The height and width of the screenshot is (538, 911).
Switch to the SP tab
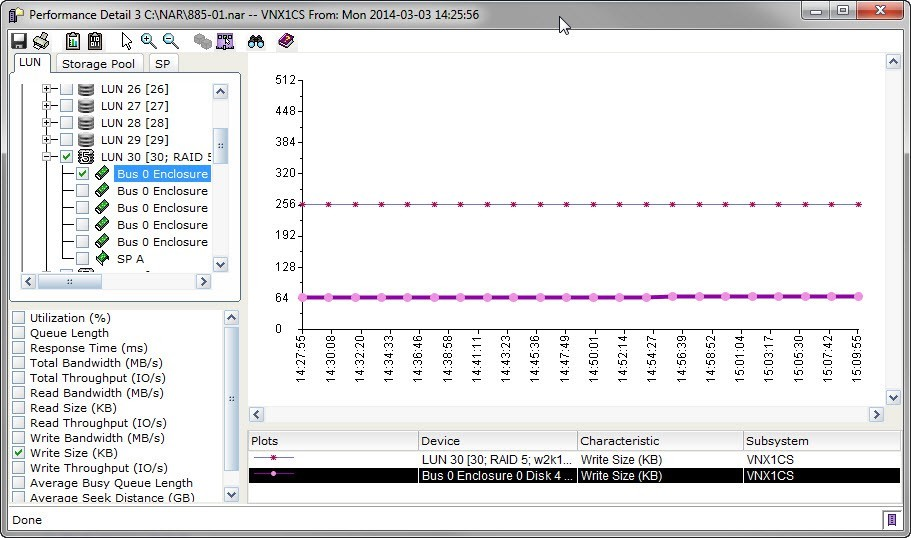[163, 64]
